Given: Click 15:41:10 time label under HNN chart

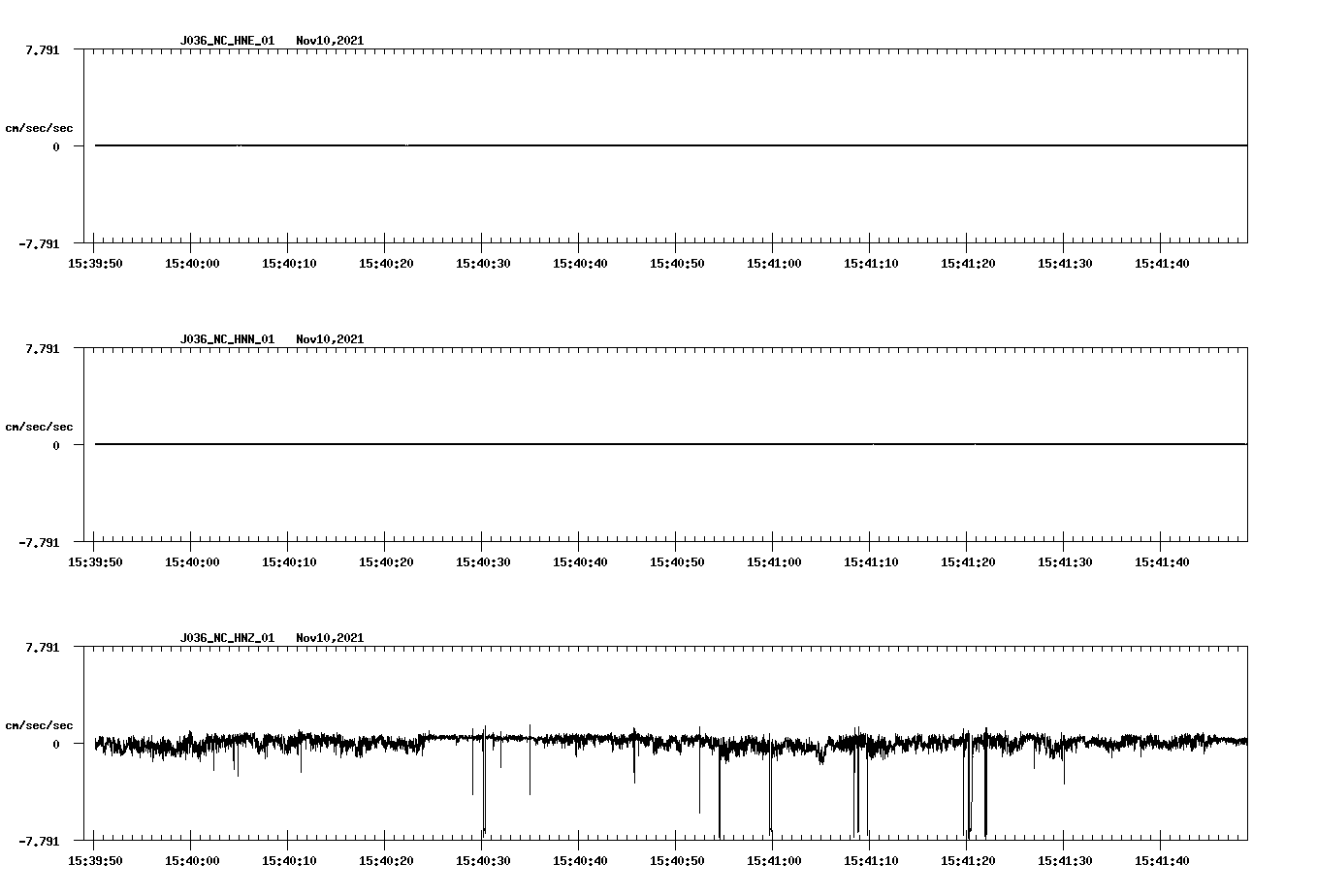Looking at the screenshot, I should coord(871,562).
